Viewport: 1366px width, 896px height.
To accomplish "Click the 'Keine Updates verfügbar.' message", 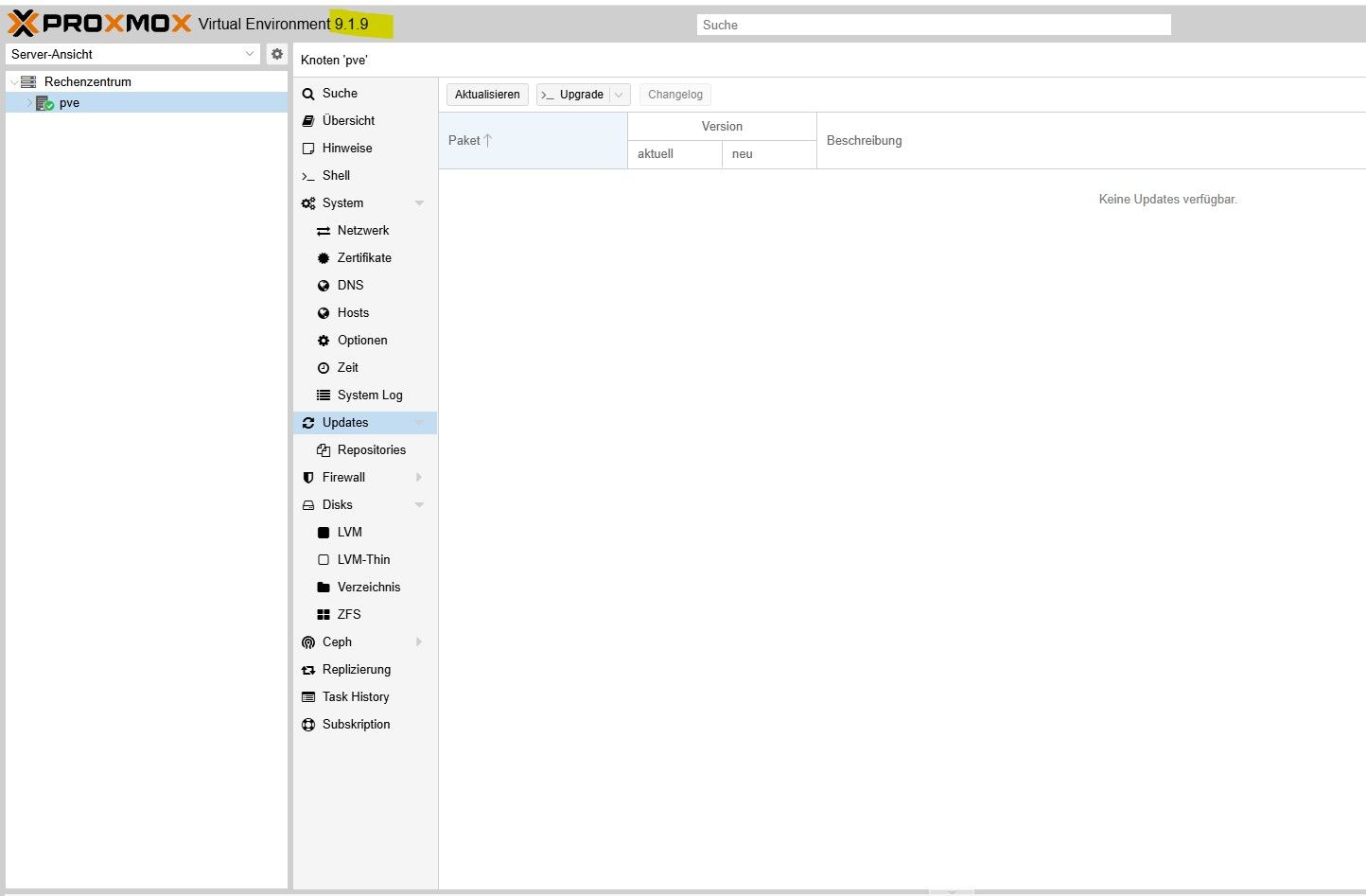I will pyautogui.click(x=1167, y=200).
